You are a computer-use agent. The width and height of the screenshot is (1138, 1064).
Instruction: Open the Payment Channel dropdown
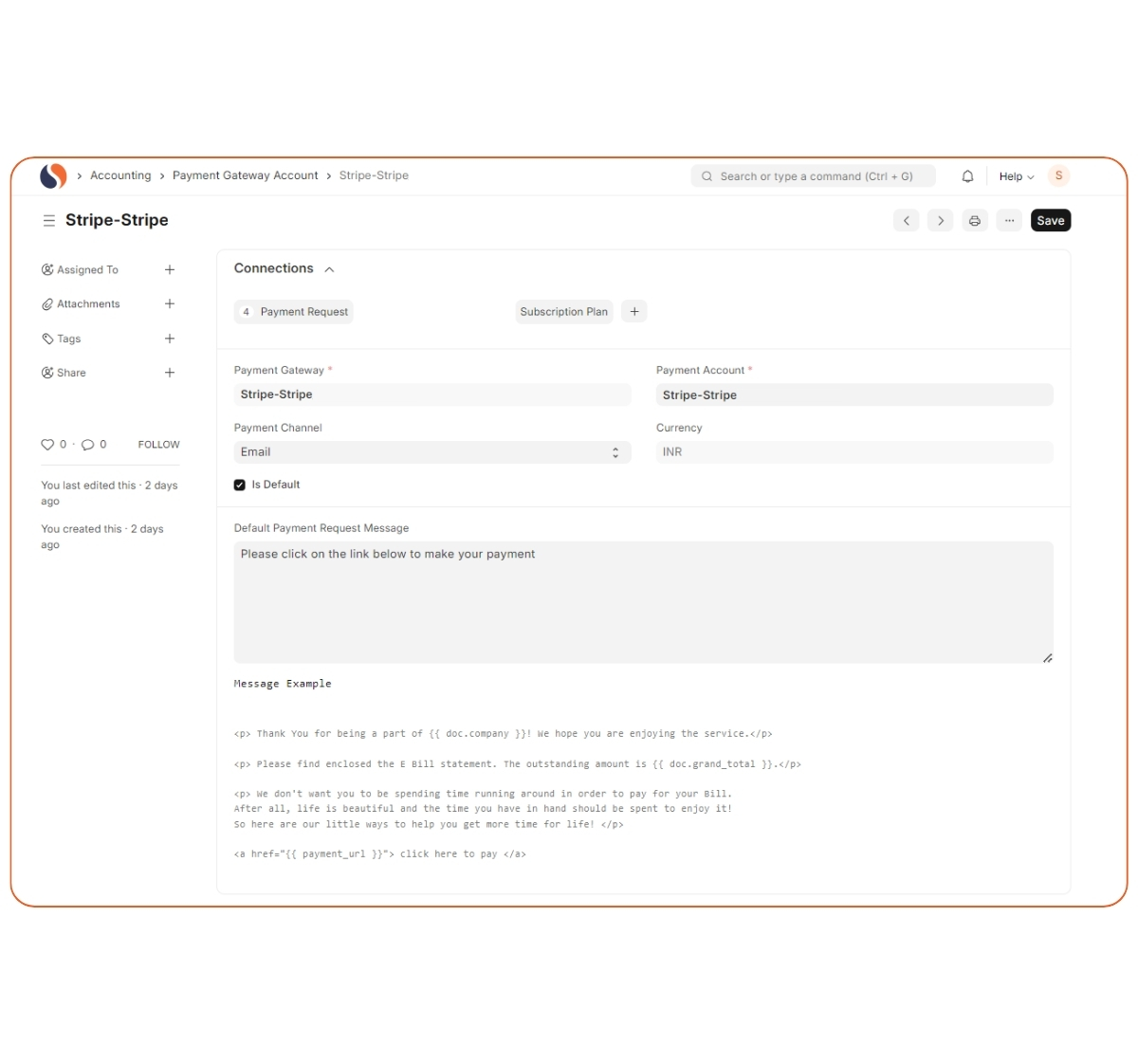(x=431, y=452)
